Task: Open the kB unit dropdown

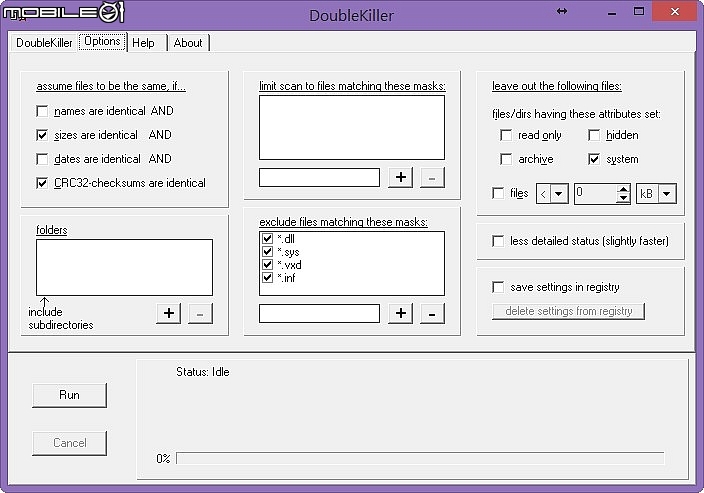Action: [667, 194]
